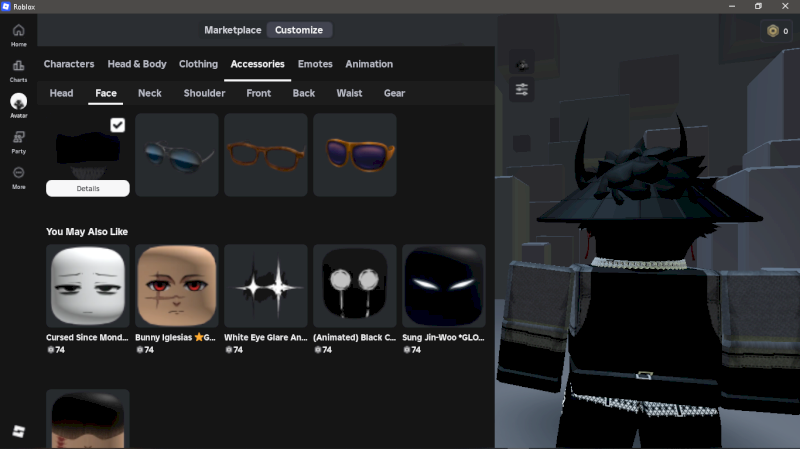Open the (Animated) Black C... item
800x449 pixels.
click(x=355, y=286)
